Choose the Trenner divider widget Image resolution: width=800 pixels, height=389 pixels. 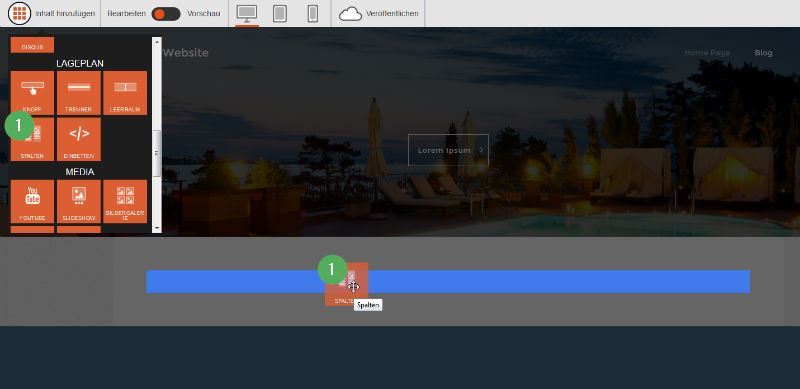(79, 93)
